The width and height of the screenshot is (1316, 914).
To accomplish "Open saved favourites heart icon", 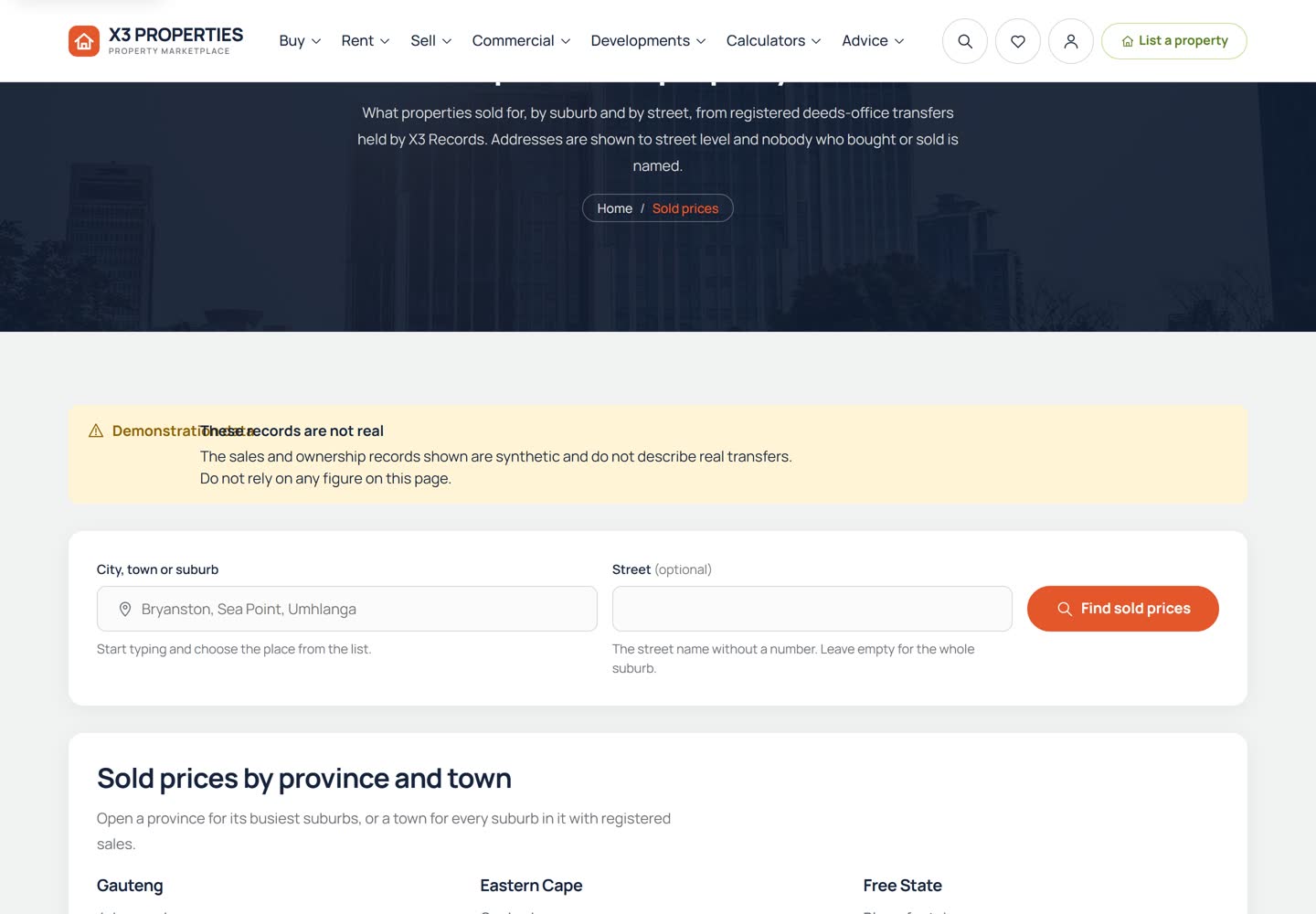I will point(1018,41).
